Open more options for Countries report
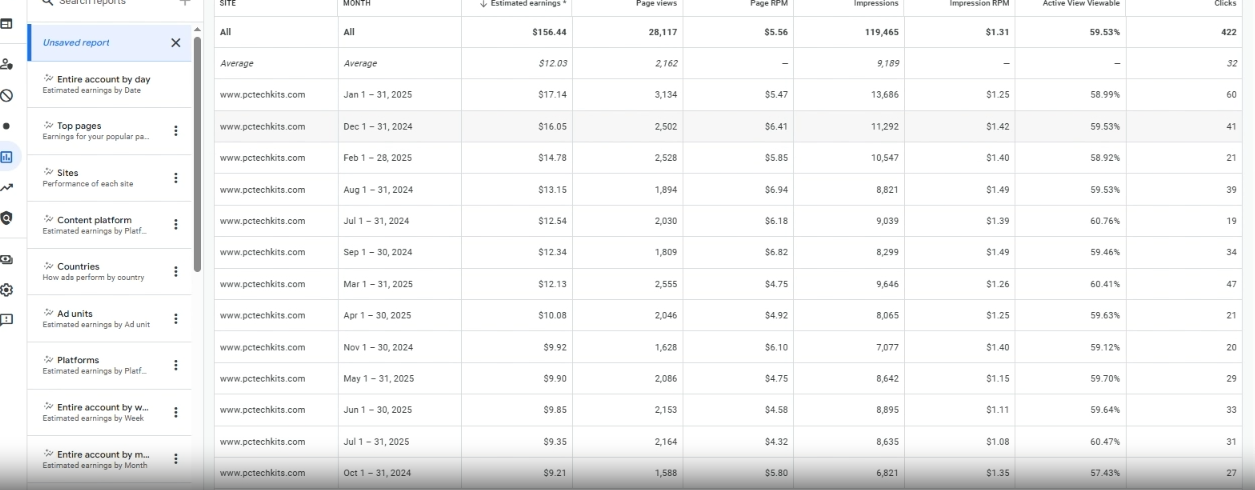This screenshot has width=1255, height=490. (x=176, y=272)
